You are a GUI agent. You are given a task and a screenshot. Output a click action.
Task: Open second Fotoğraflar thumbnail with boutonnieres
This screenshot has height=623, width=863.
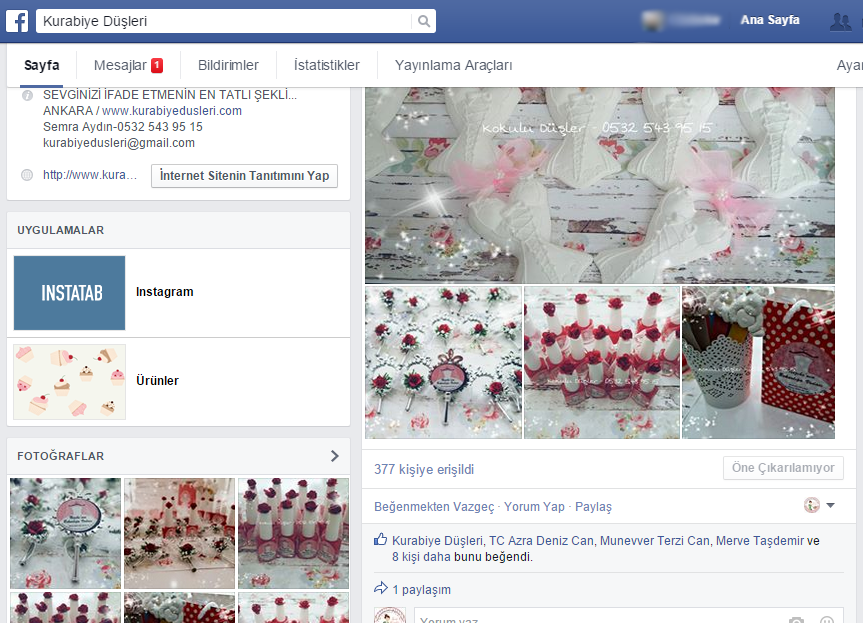point(179,533)
